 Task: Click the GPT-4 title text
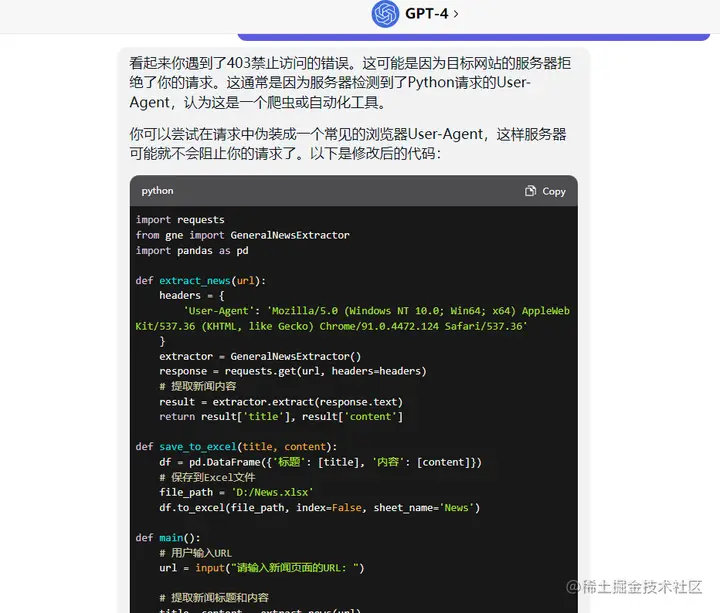pos(426,14)
